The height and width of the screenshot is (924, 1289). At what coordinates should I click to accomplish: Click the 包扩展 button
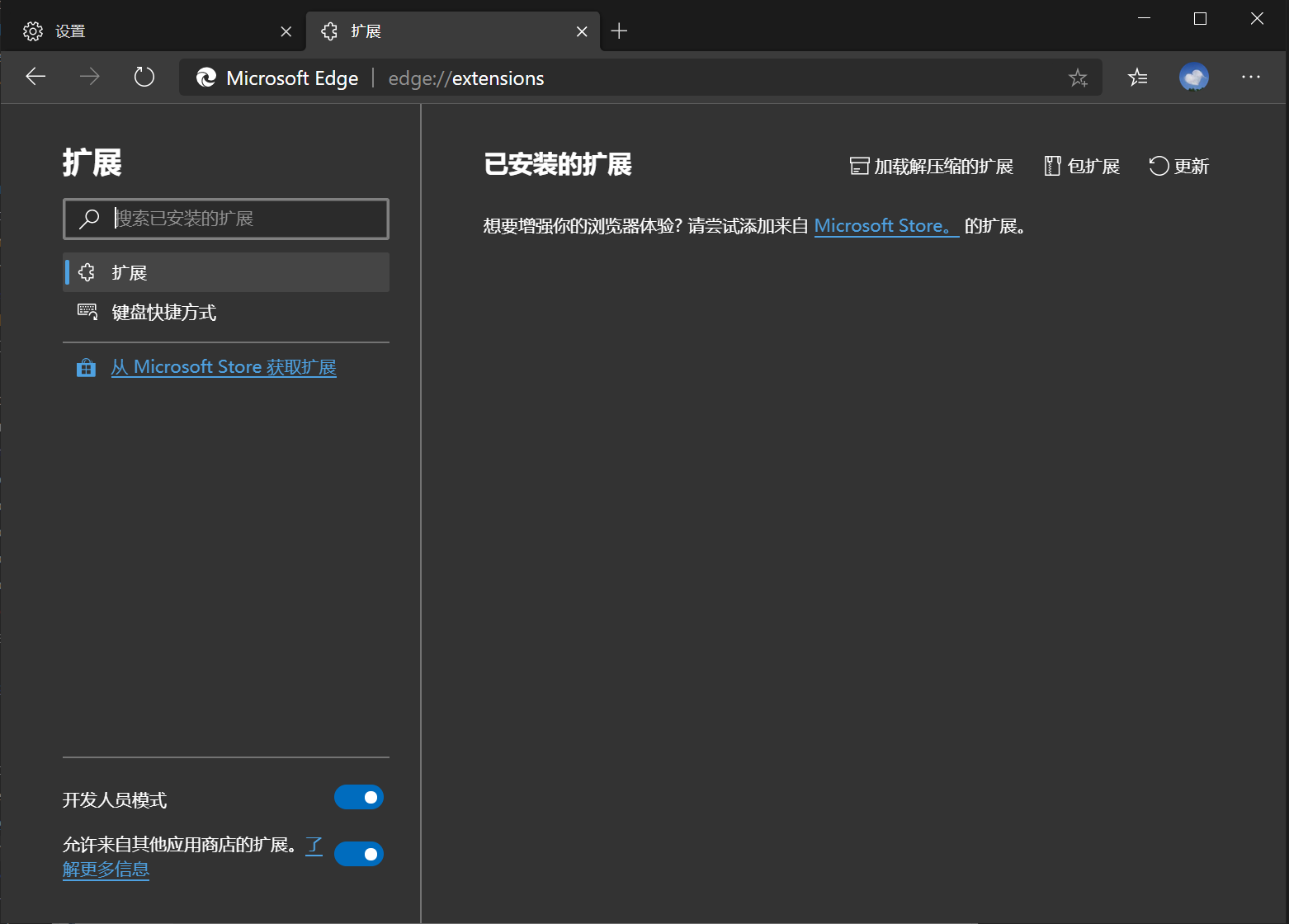tap(1082, 167)
